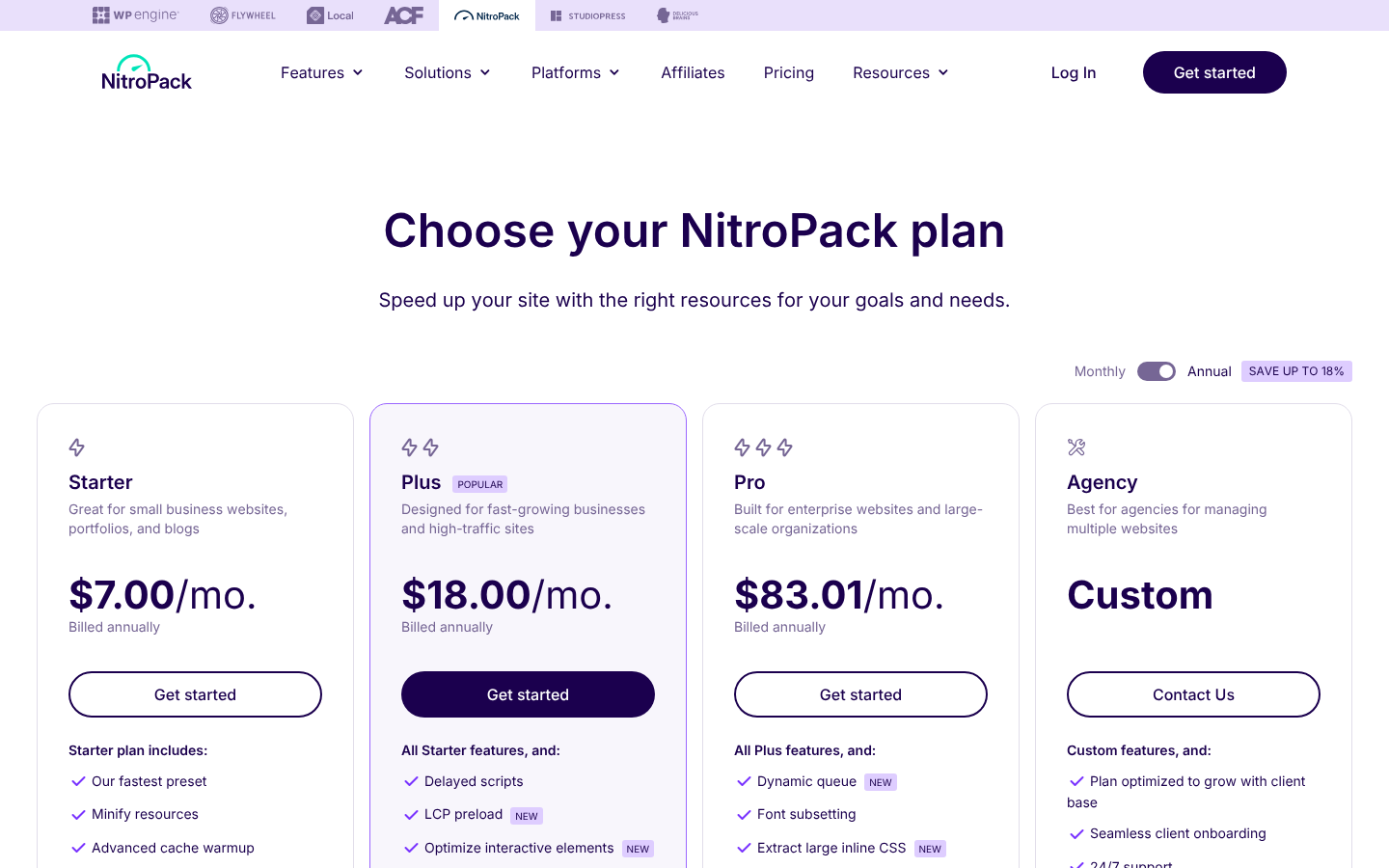
Task: Open the Delicious Brains brand tab
Action: coord(677,15)
